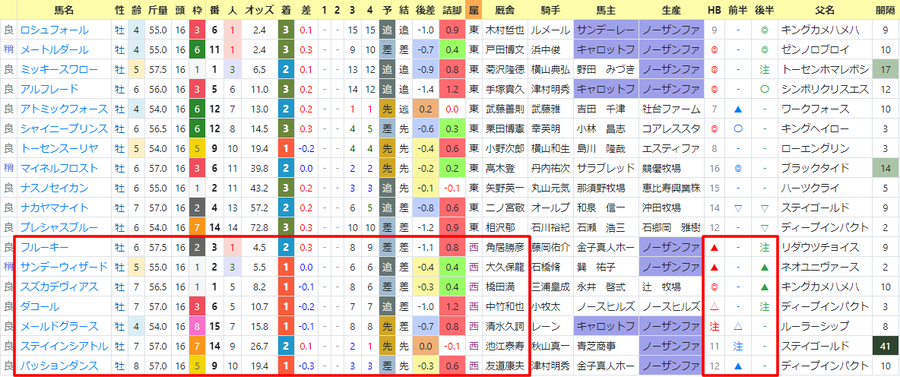Click trainer name 手塚貴久
900x377 pixels.
[505, 90]
